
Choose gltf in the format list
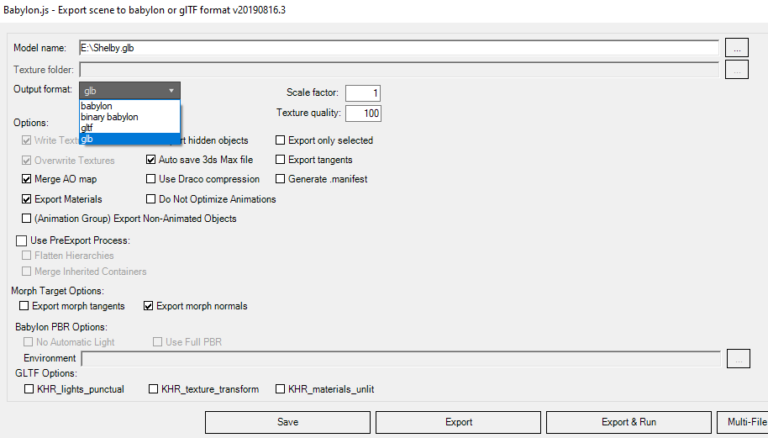click(x=130, y=127)
